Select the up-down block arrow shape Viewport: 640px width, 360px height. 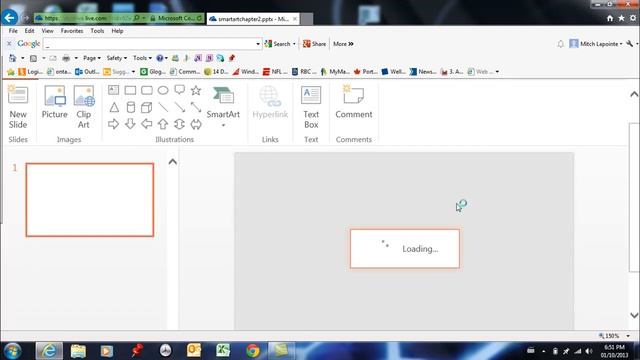point(180,124)
